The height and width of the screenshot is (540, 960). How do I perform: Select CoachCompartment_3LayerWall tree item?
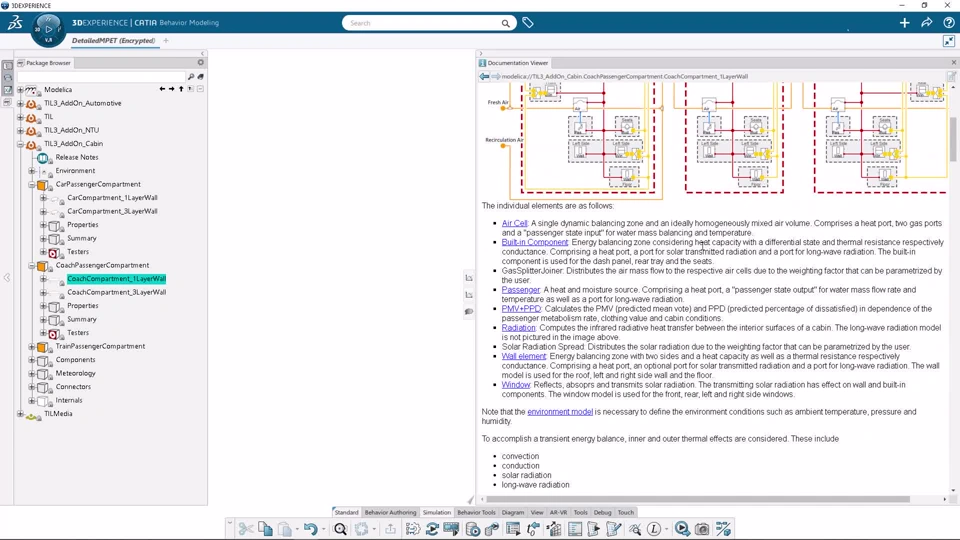coord(116,292)
